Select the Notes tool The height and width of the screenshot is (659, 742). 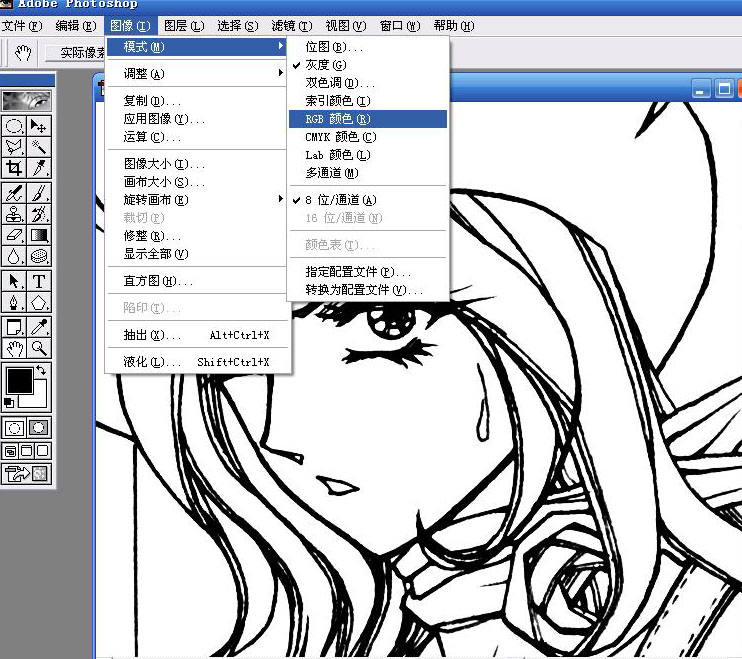[x=14, y=327]
